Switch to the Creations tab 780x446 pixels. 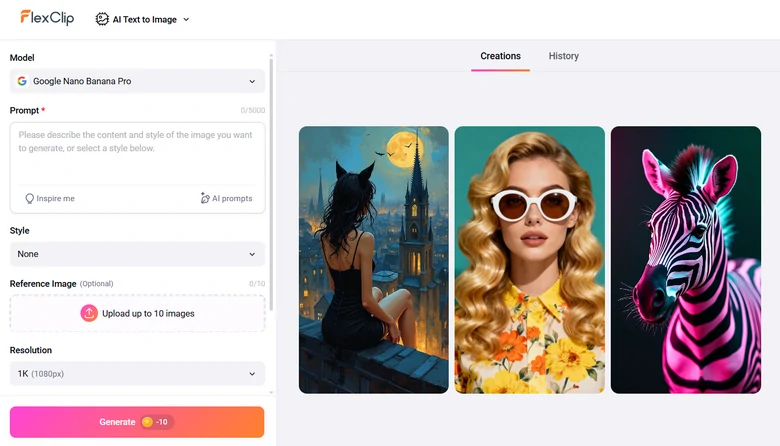point(500,56)
